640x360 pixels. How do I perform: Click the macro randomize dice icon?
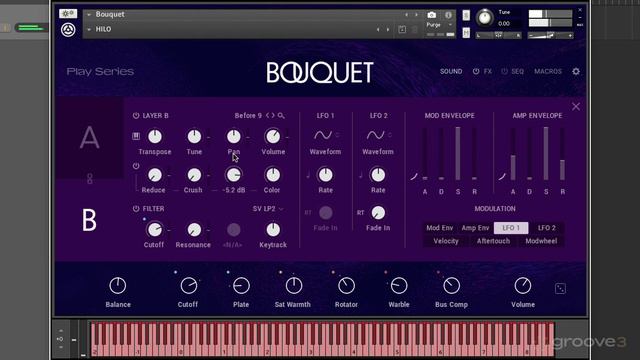(560, 289)
